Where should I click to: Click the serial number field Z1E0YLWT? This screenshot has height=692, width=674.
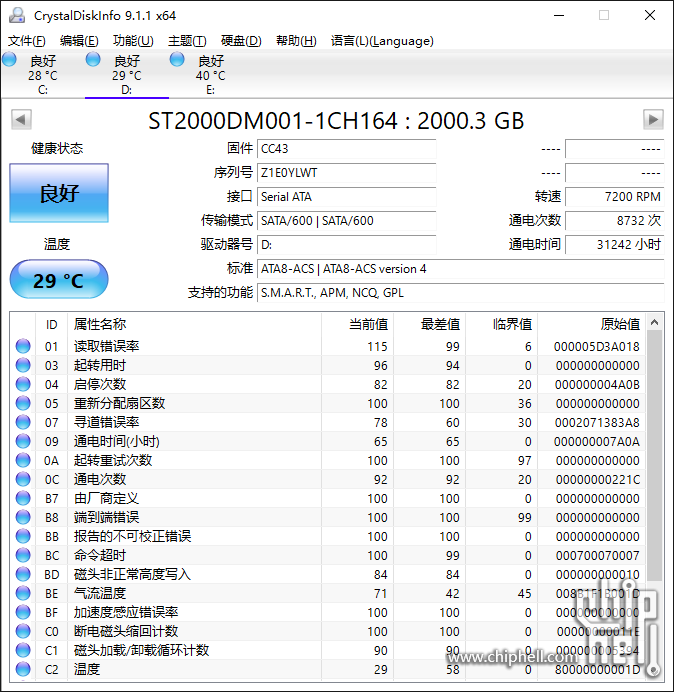346,173
